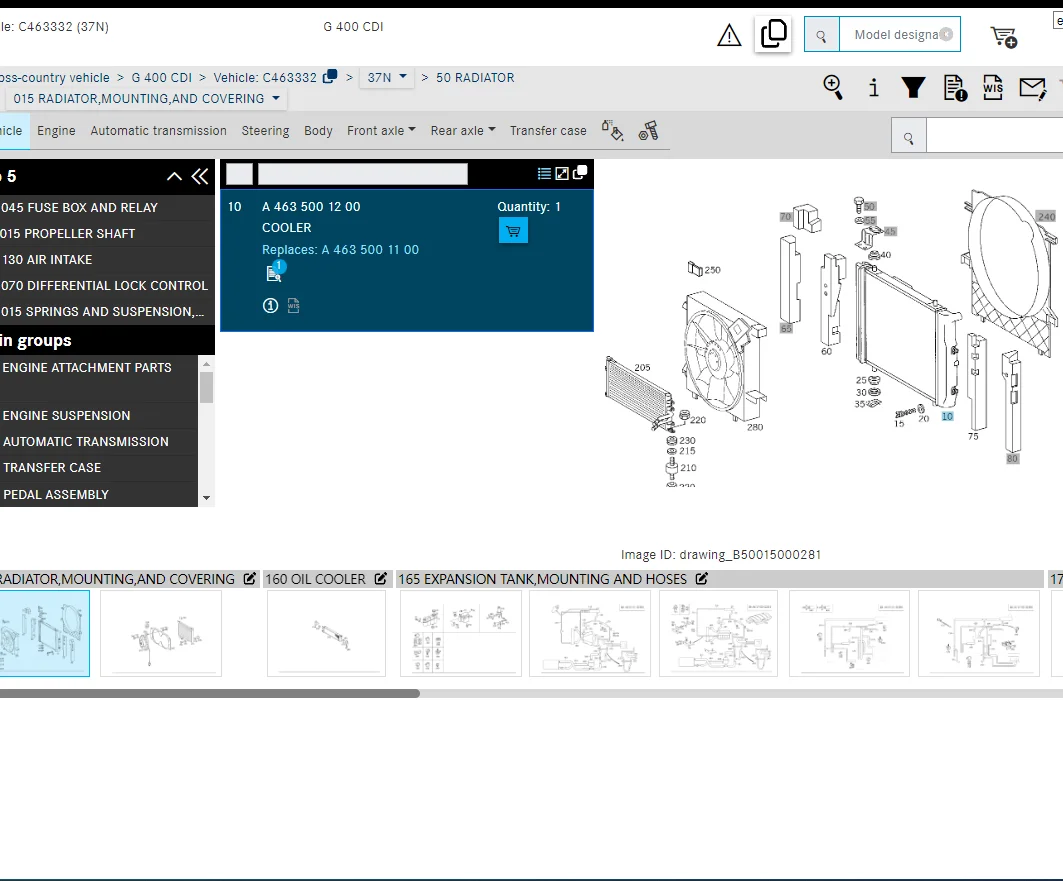Switch to the Steering tab

pos(265,130)
